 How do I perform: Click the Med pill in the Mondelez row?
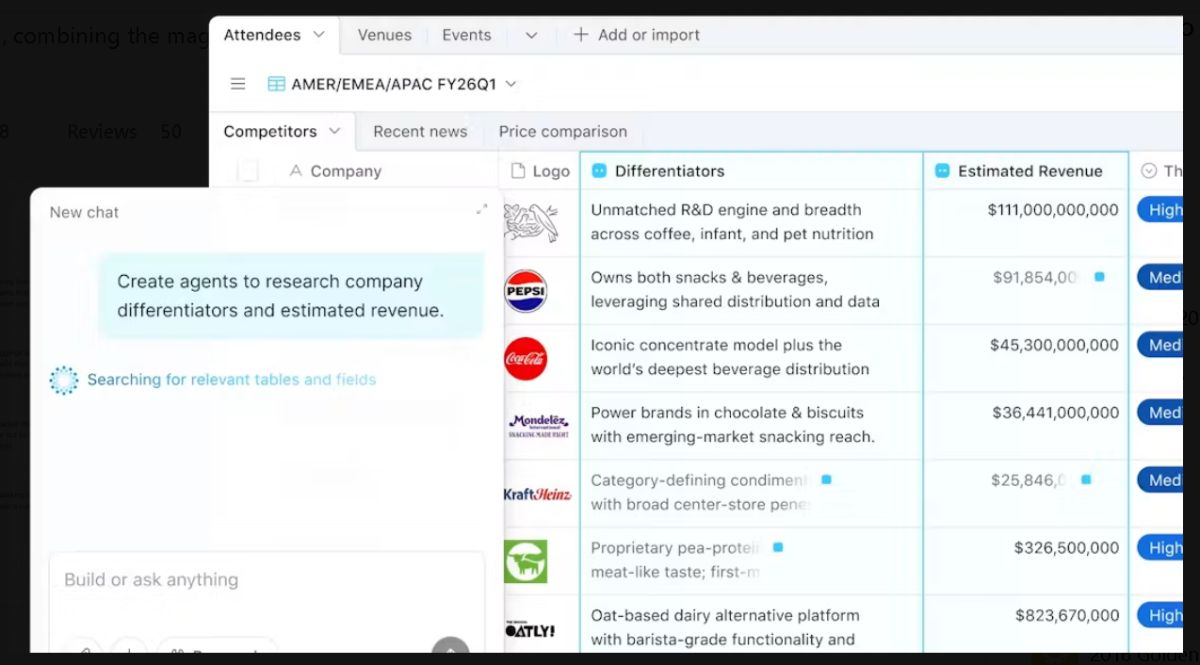[1160, 412]
